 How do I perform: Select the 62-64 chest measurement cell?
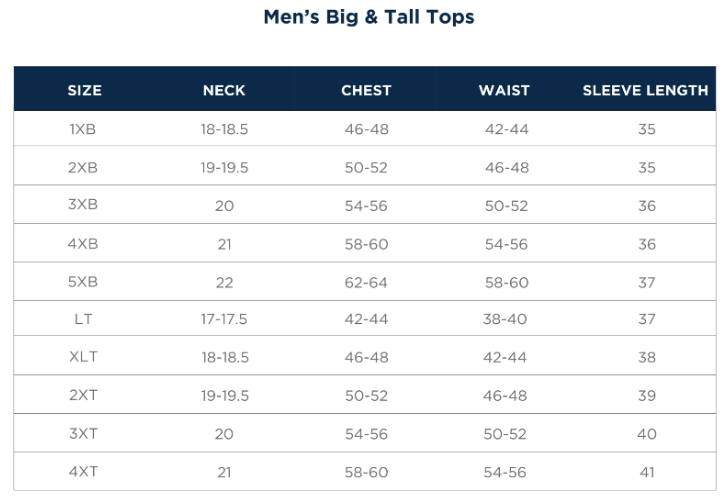366,282
